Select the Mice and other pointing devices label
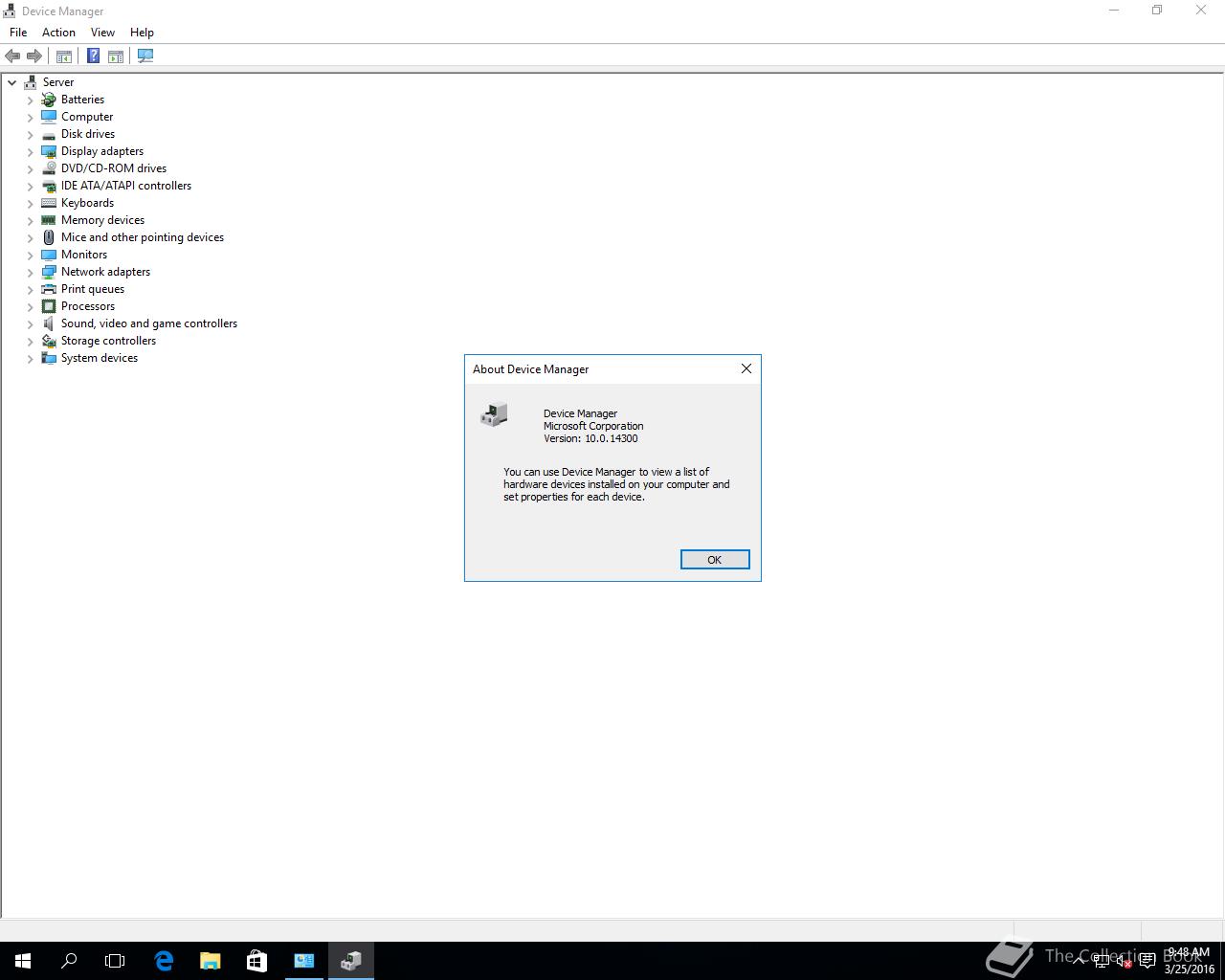1225x980 pixels. pos(143,237)
